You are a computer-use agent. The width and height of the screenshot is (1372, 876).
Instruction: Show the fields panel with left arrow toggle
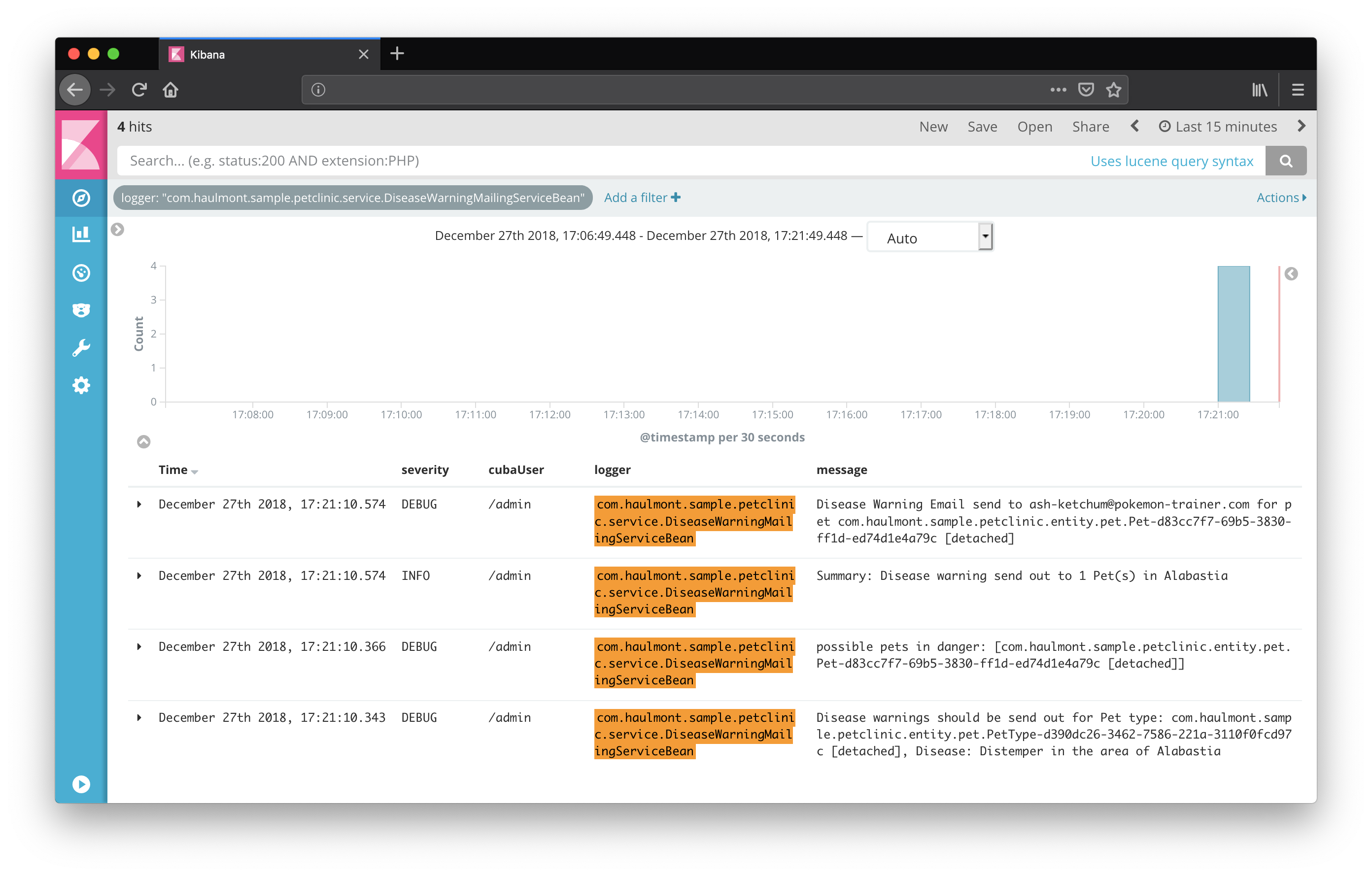tap(117, 229)
